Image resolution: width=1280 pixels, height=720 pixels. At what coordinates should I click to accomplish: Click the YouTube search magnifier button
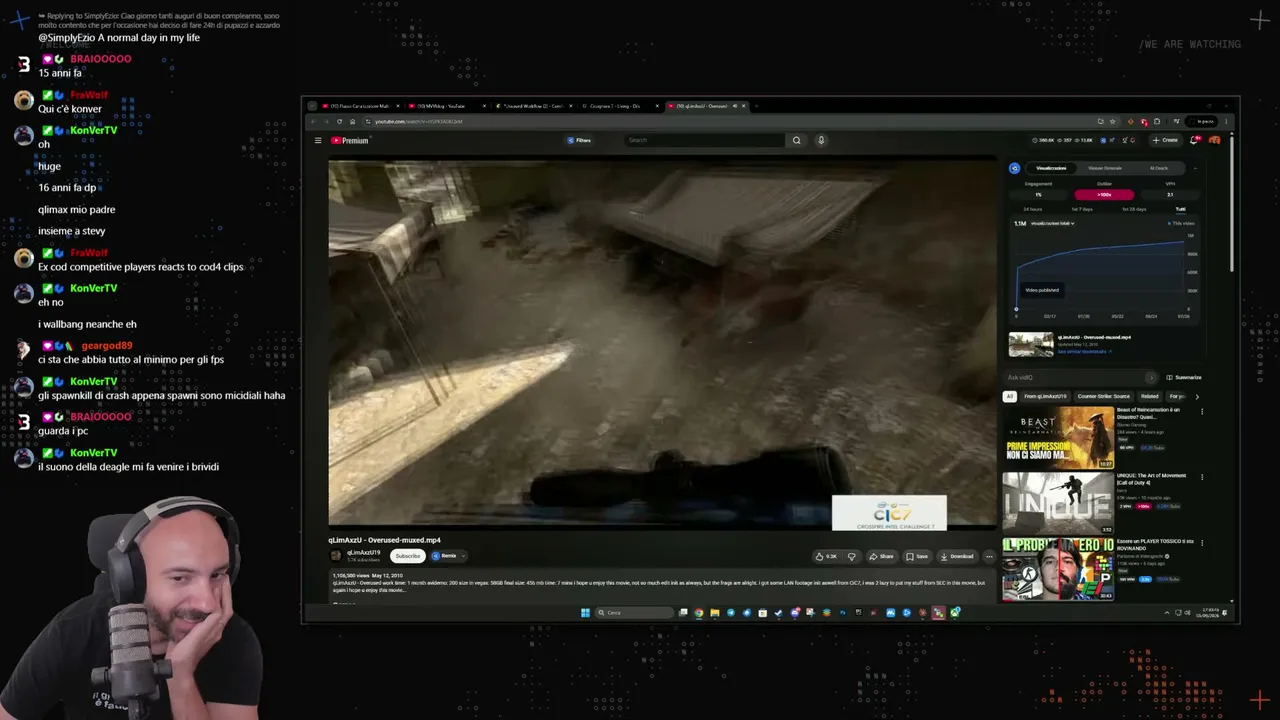[796, 140]
